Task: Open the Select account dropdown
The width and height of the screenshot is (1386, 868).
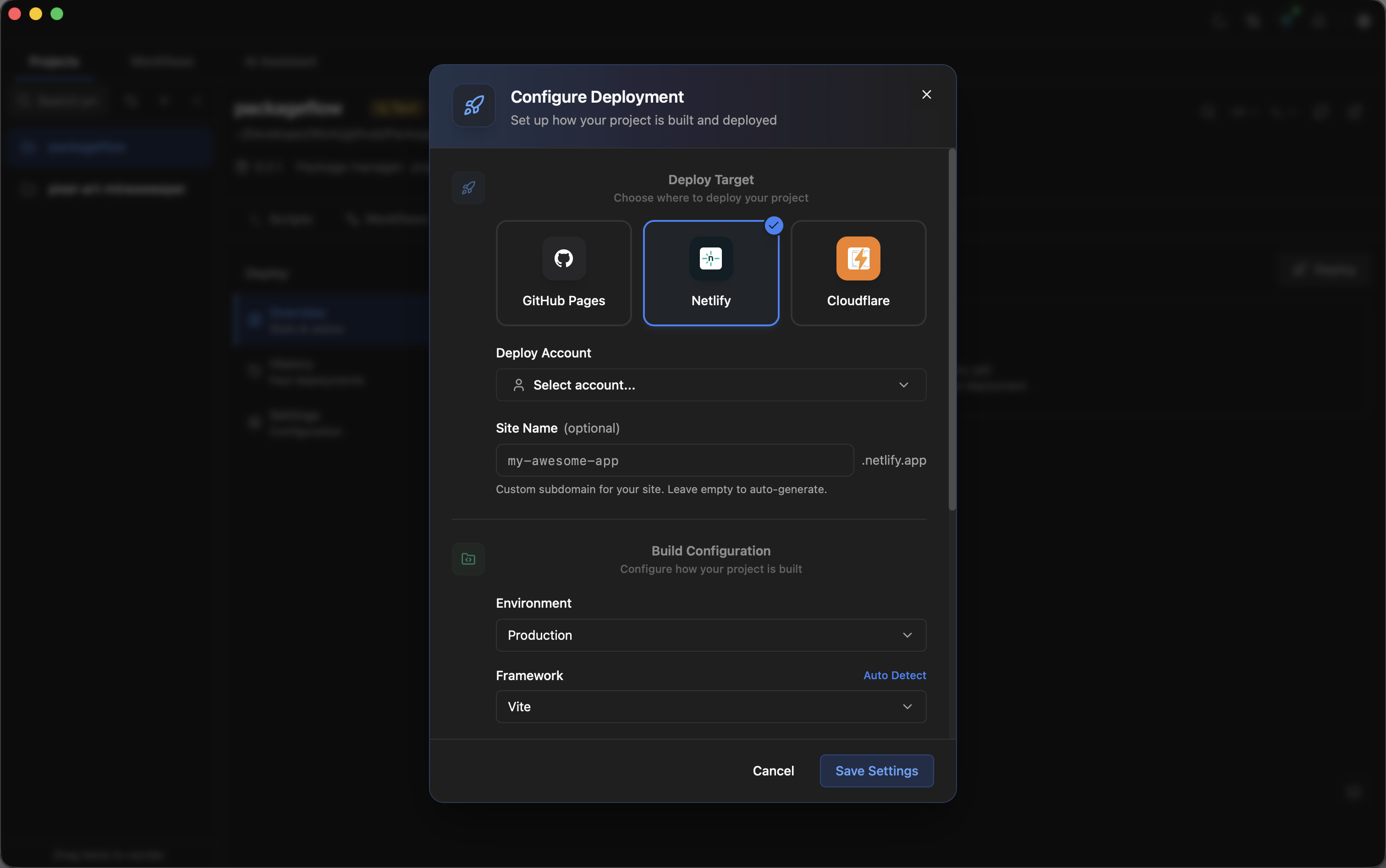Action: pyautogui.click(x=711, y=385)
